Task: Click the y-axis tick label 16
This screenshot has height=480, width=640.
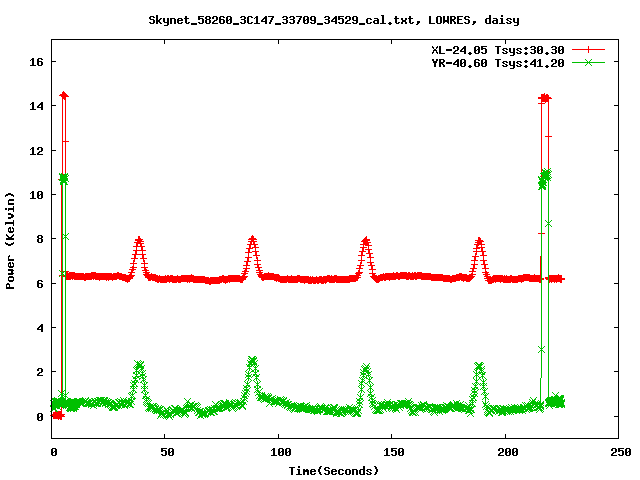Action: [x=36, y=62]
